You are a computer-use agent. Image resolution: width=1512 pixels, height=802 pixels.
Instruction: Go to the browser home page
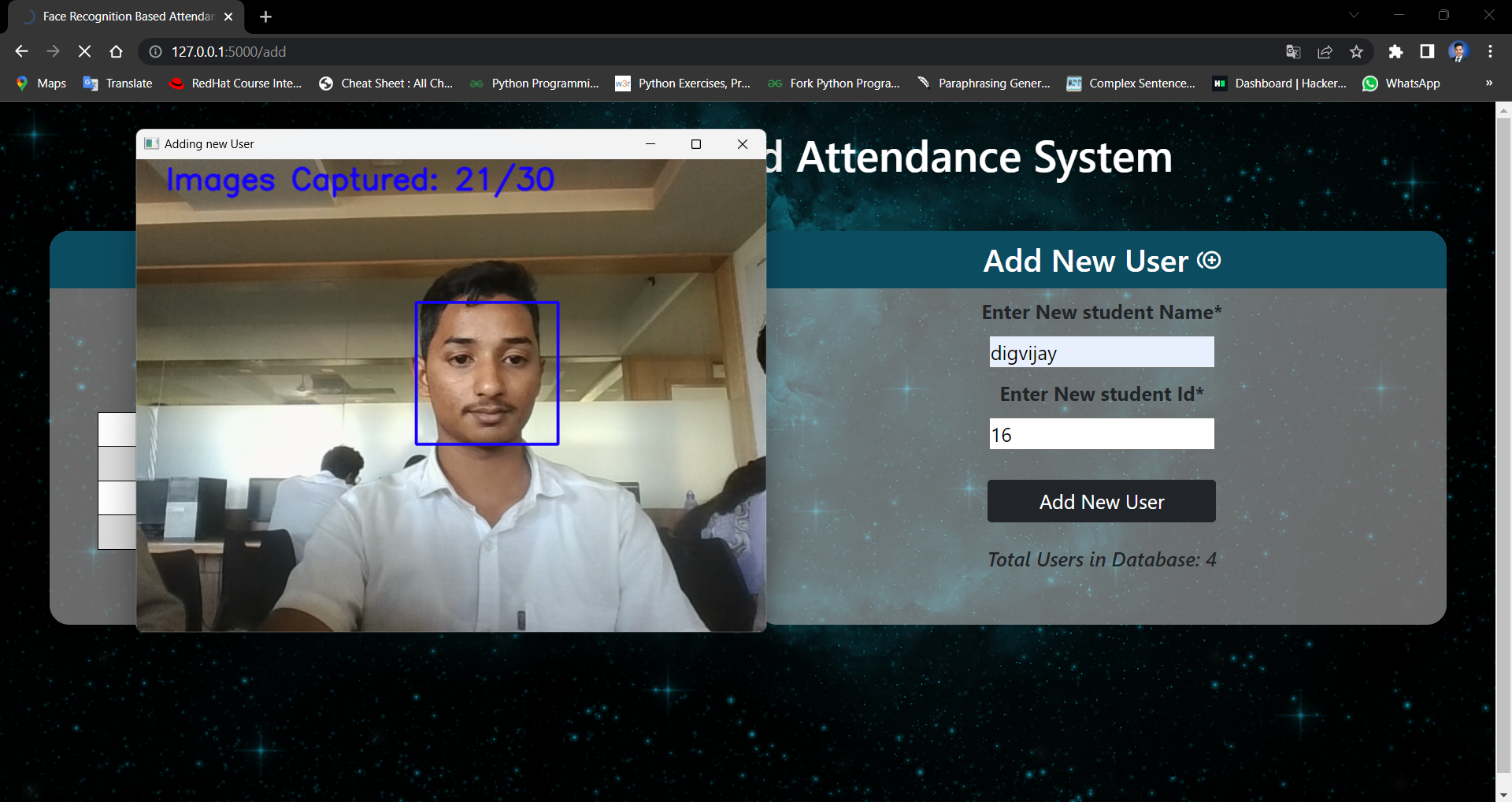[x=116, y=51]
